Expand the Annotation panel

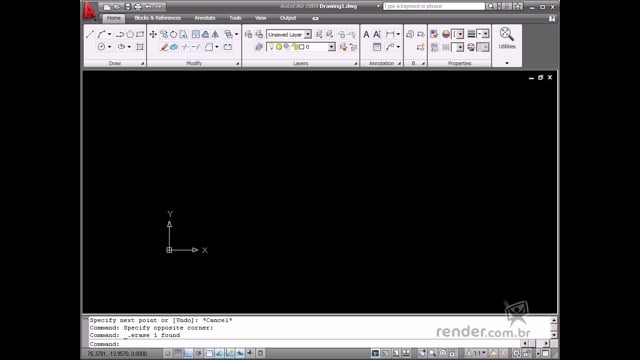click(x=399, y=63)
